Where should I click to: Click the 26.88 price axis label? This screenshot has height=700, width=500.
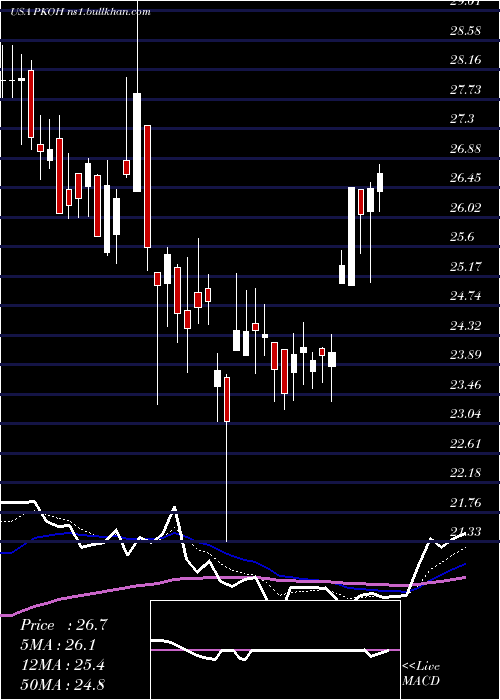(x=465, y=149)
